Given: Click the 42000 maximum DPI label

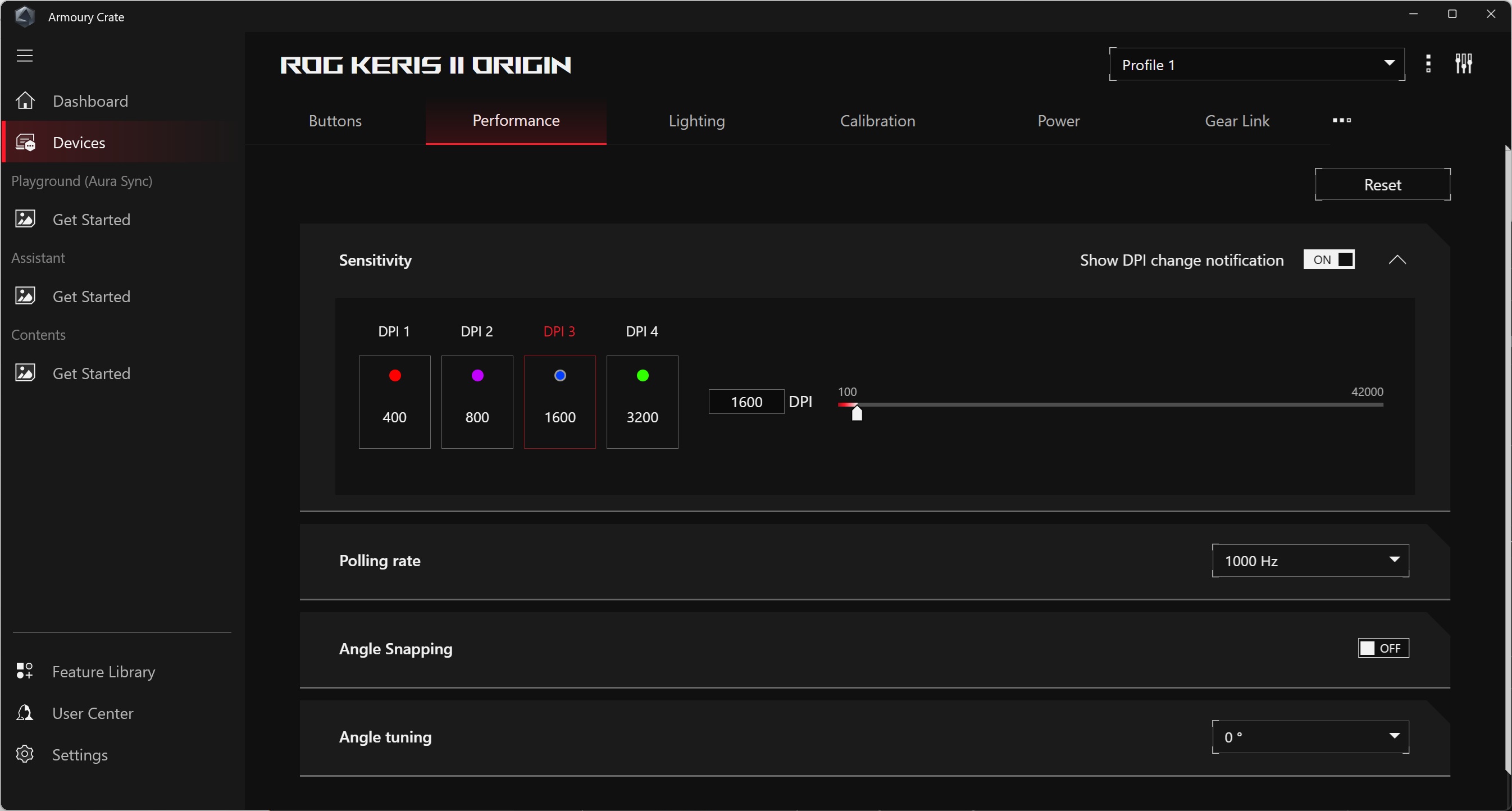Looking at the screenshot, I should pos(1367,391).
